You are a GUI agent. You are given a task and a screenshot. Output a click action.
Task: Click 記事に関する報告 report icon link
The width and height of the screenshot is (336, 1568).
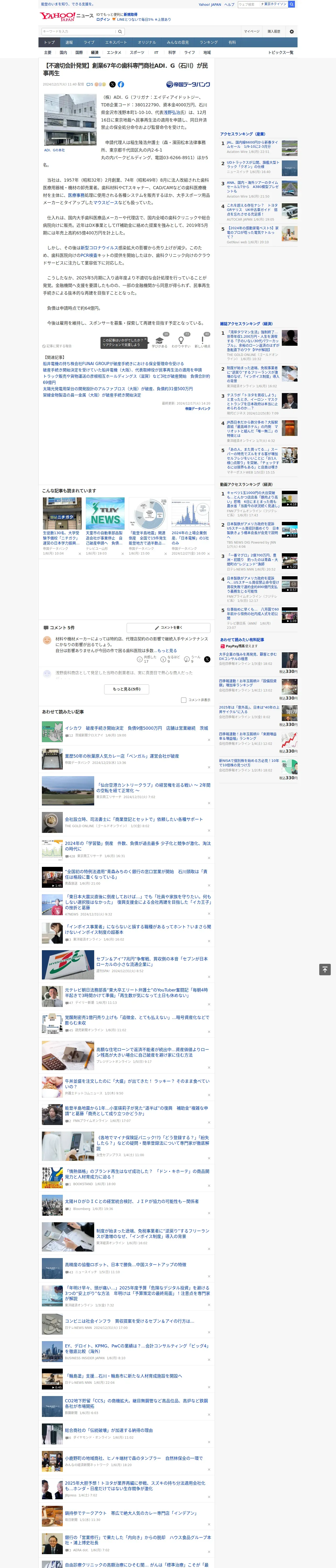tap(57, 346)
